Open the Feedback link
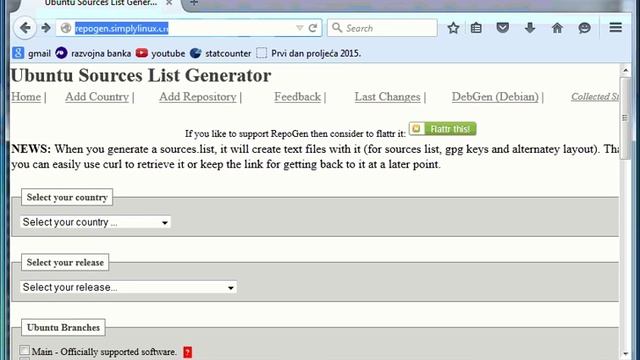The height and width of the screenshot is (360, 640). (298, 97)
